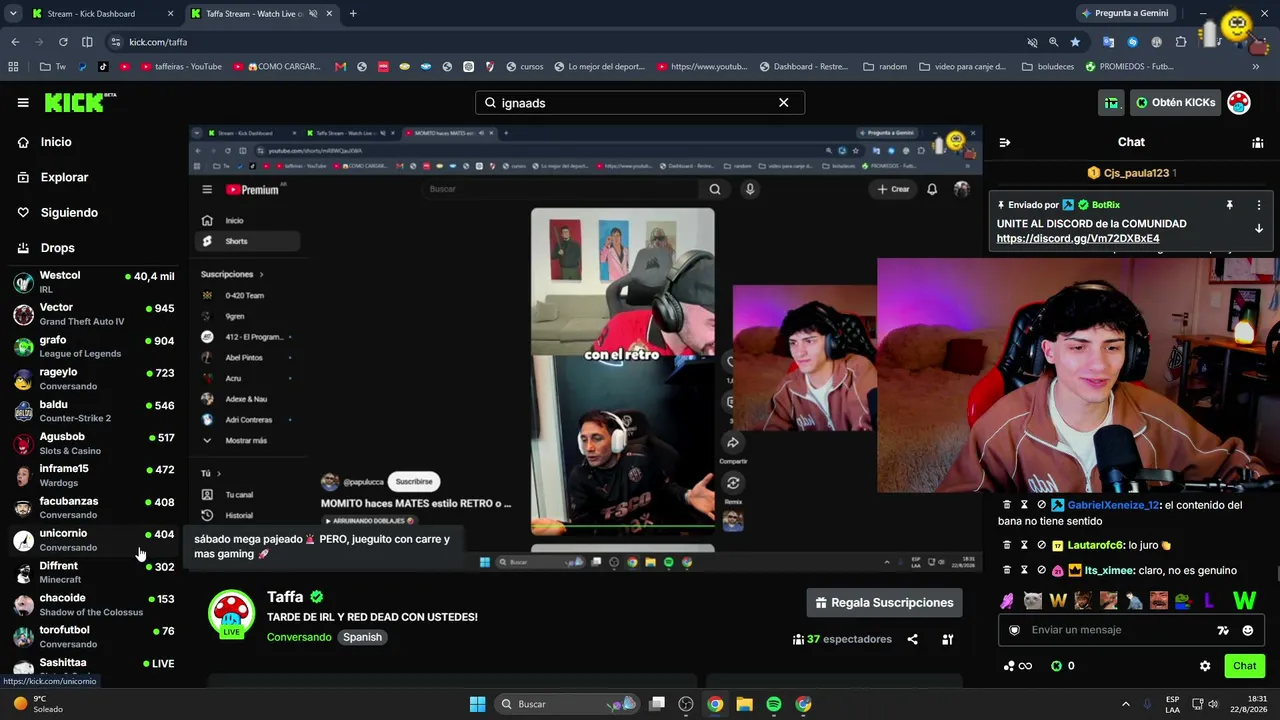Show more bookmarks with the overflow chevron
The height and width of the screenshot is (720, 1280).
tap(1256, 67)
